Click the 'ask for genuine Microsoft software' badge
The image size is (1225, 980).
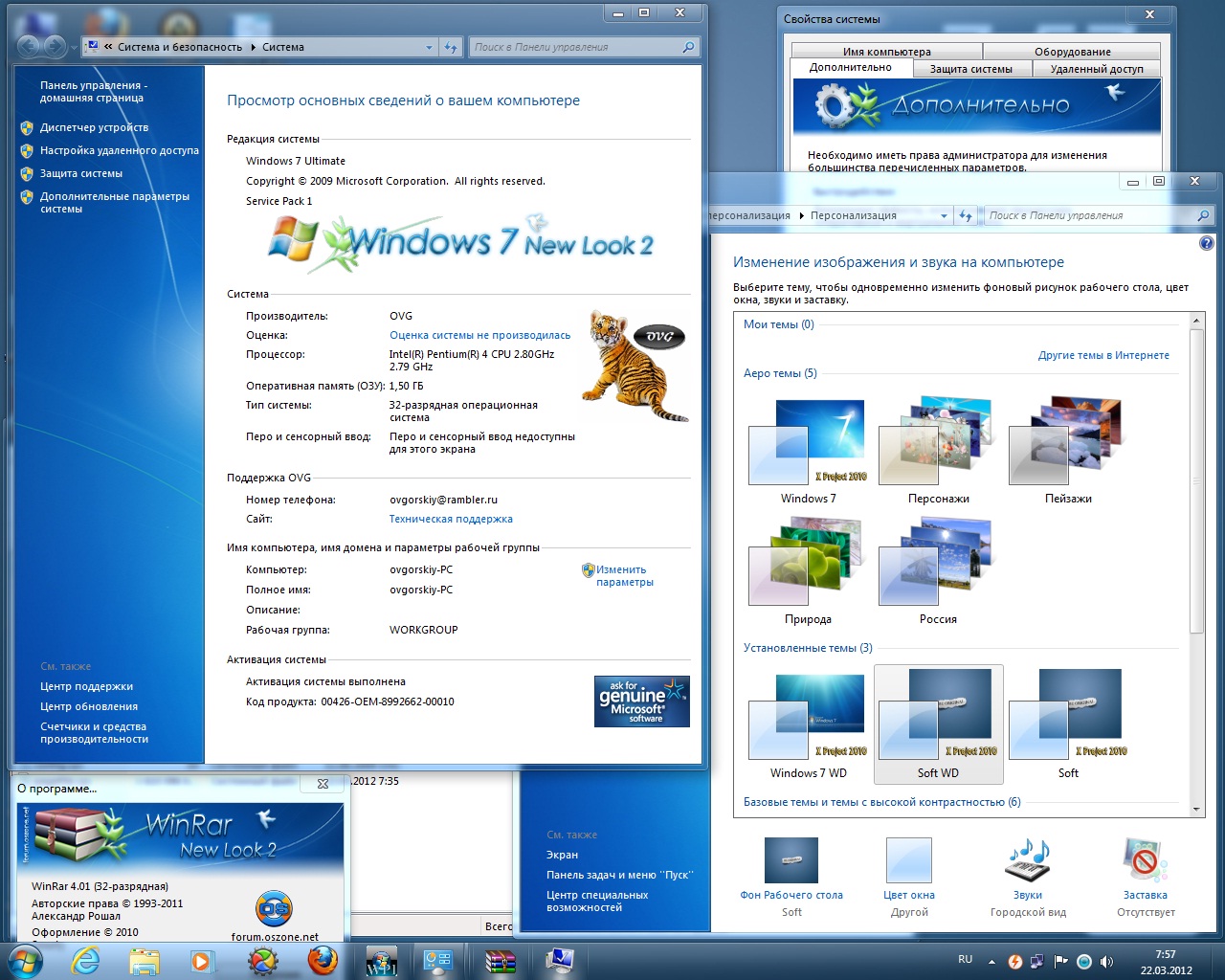[x=642, y=702]
